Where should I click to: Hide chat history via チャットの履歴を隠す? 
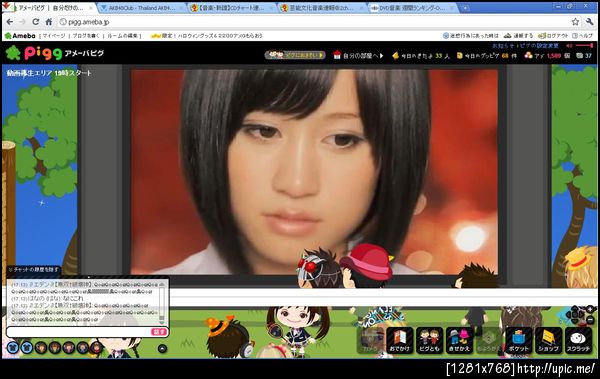pyautogui.click(x=34, y=270)
